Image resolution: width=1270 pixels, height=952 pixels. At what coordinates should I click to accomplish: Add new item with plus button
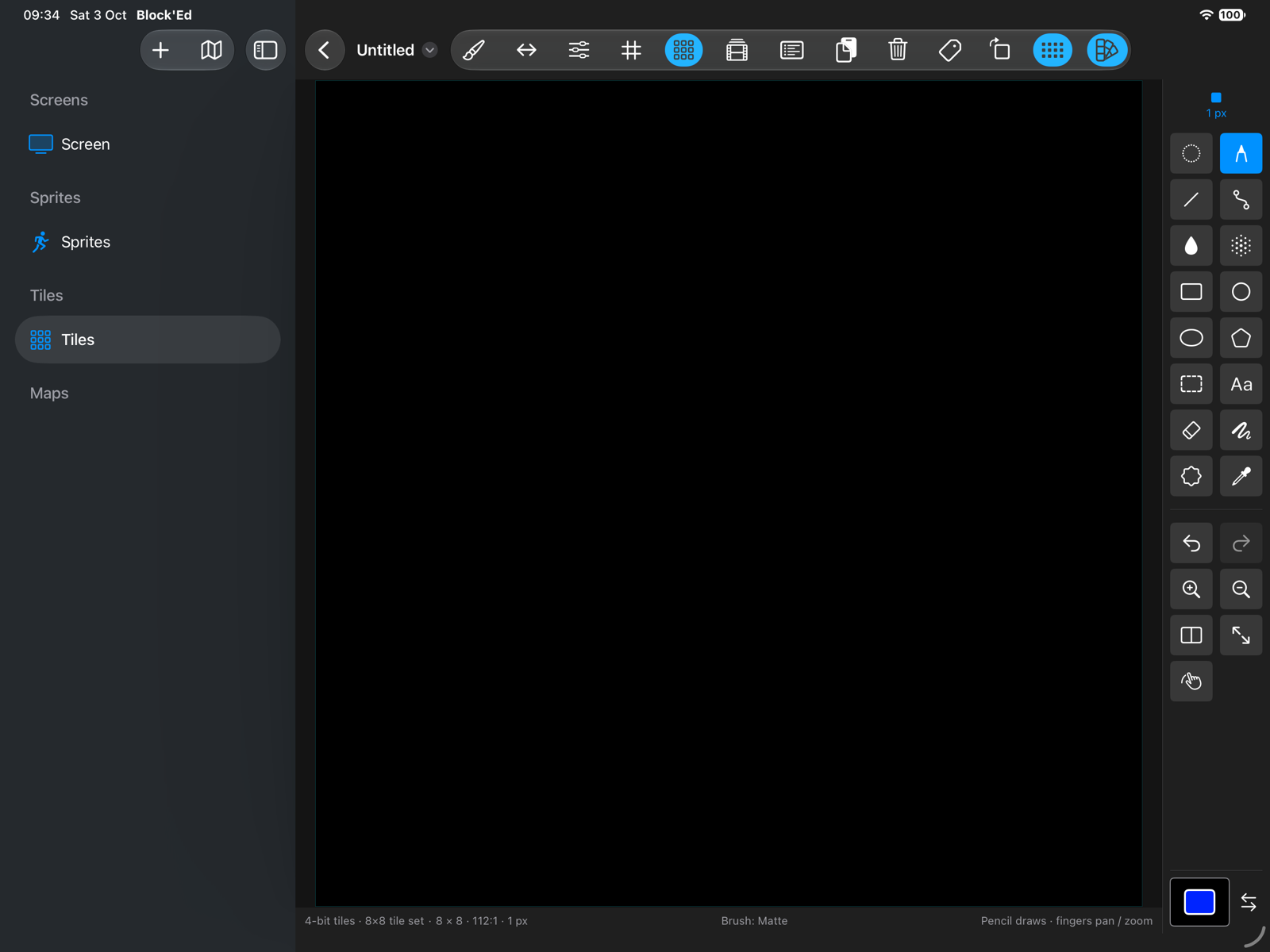[160, 50]
